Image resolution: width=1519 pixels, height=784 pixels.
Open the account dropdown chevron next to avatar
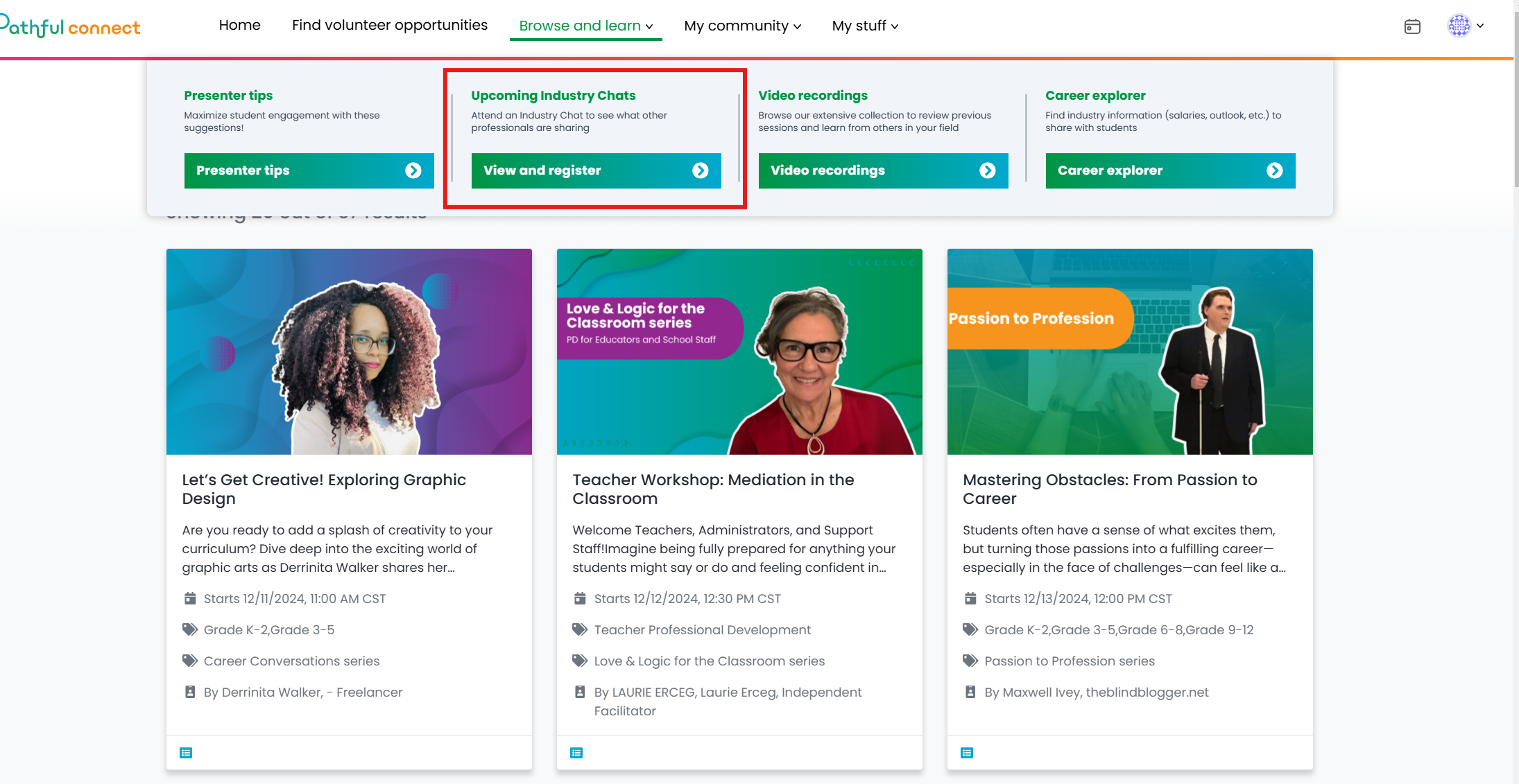(1480, 26)
